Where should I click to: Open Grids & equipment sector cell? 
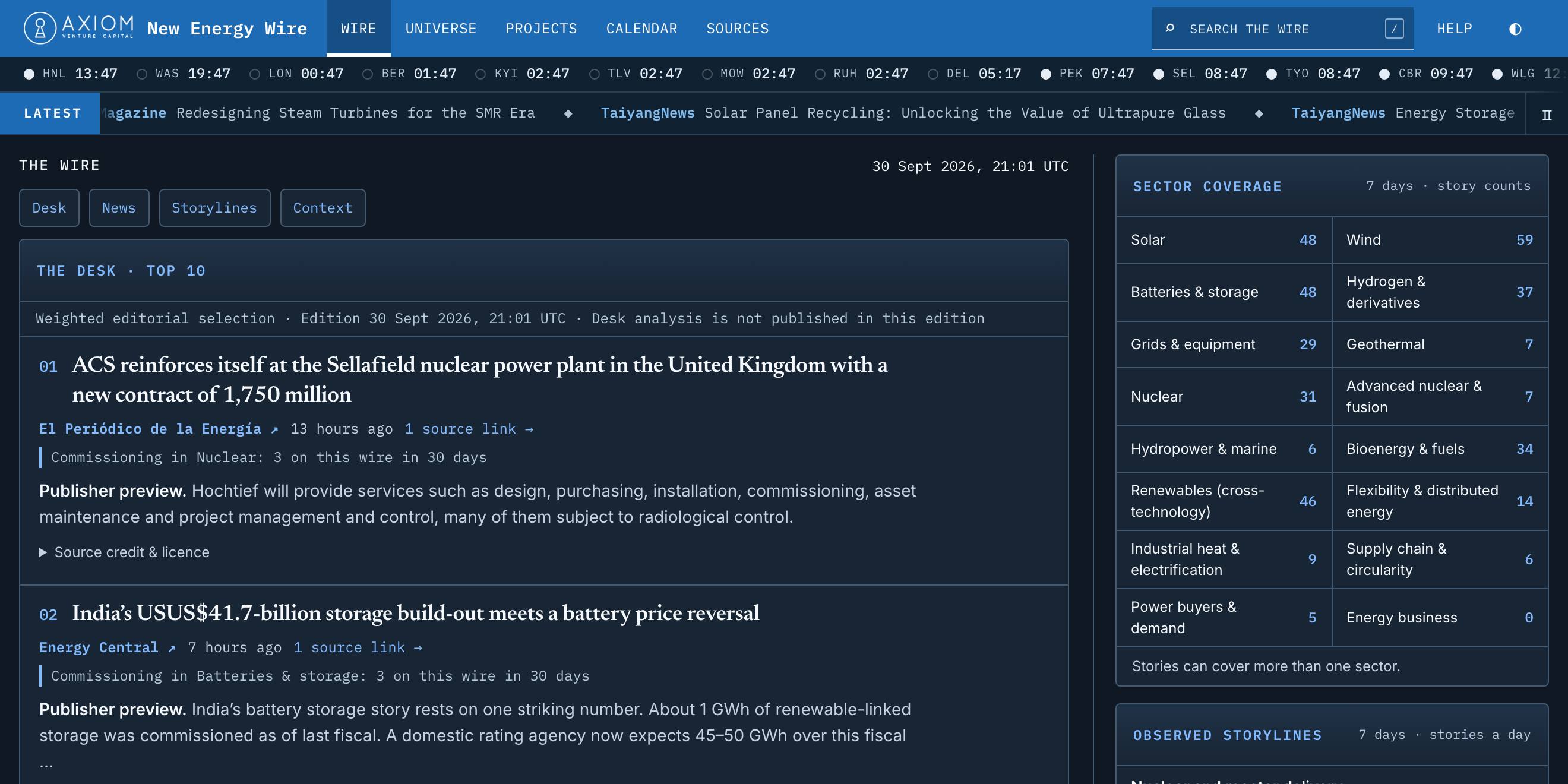(1224, 344)
